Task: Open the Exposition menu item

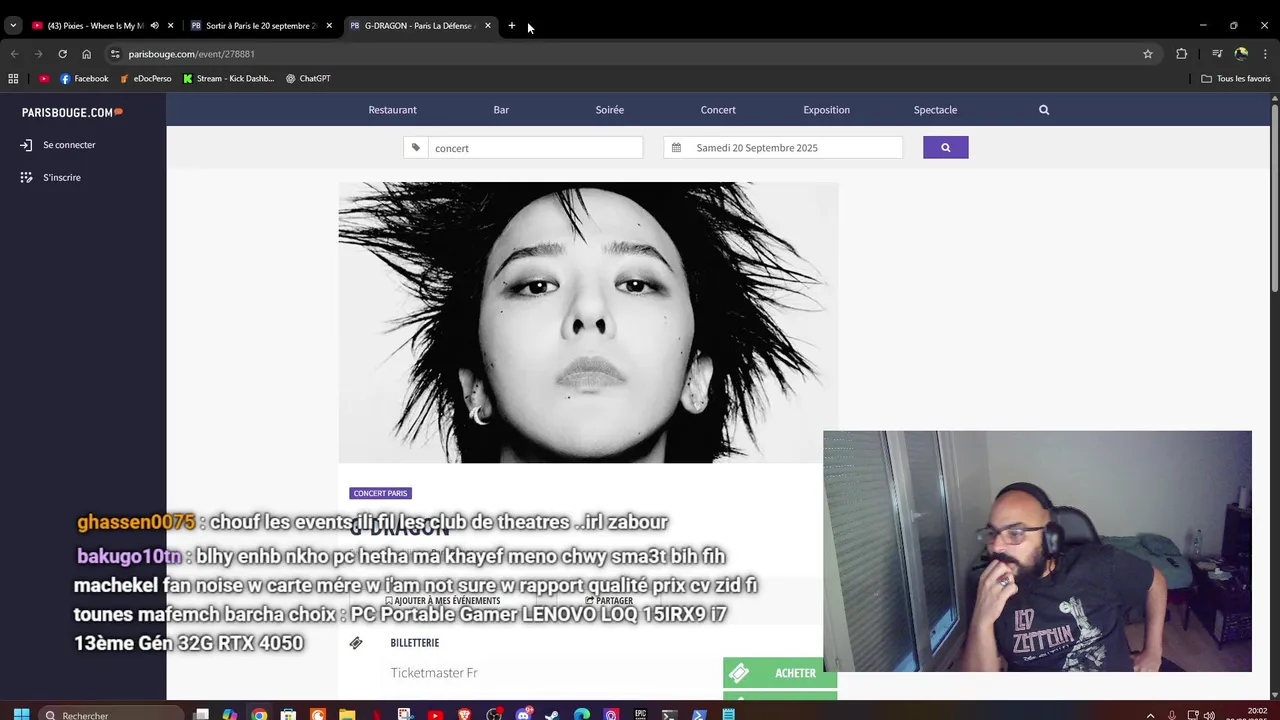Action: (826, 110)
